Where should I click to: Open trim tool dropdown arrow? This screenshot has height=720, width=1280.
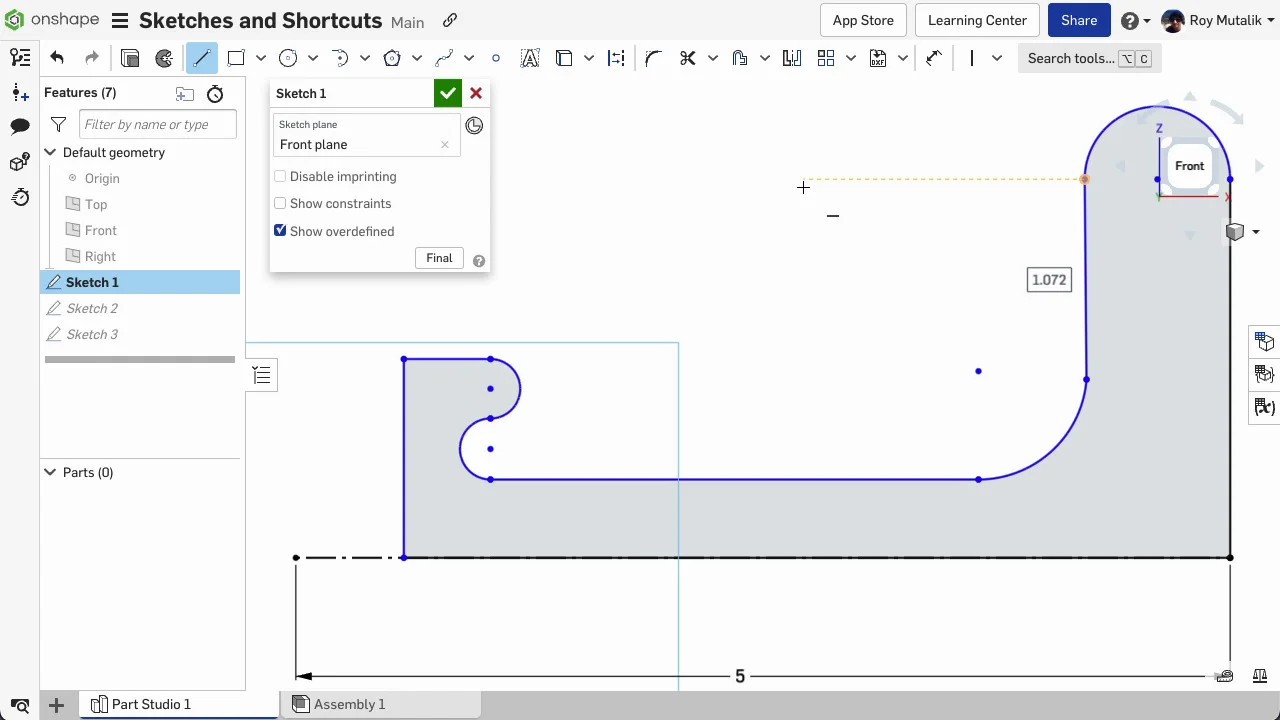(x=712, y=58)
